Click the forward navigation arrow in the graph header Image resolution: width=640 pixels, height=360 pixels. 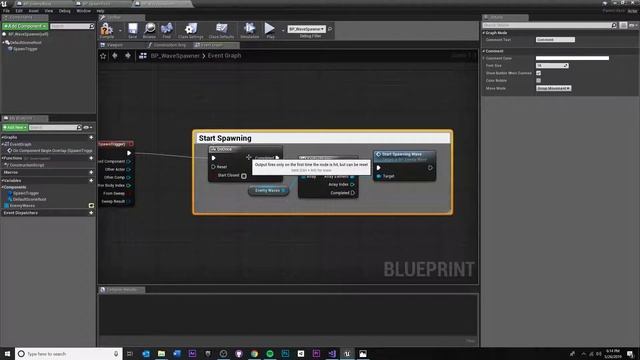click(128, 56)
